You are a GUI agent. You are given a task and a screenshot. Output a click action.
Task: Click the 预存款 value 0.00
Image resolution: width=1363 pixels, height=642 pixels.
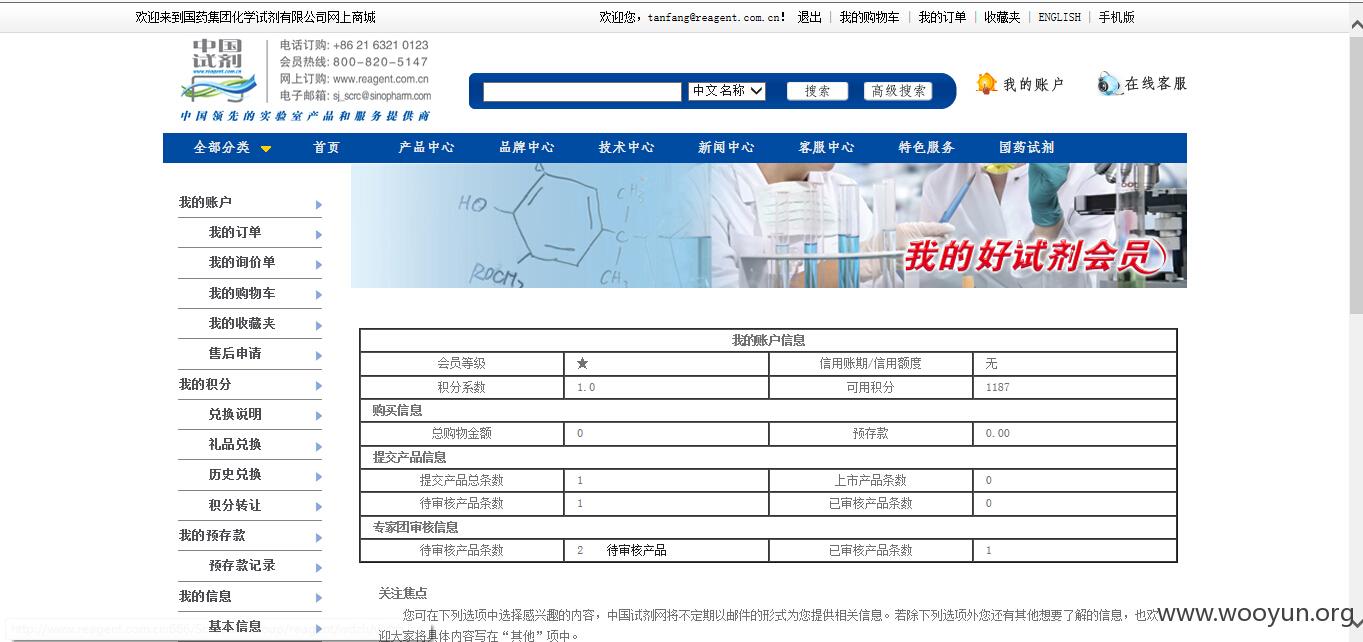[x=997, y=433]
